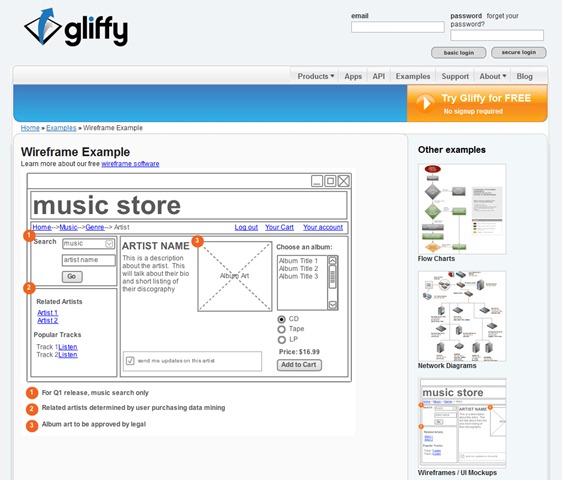
Task: Select Album Title 2 in list
Action: [x=298, y=268]
